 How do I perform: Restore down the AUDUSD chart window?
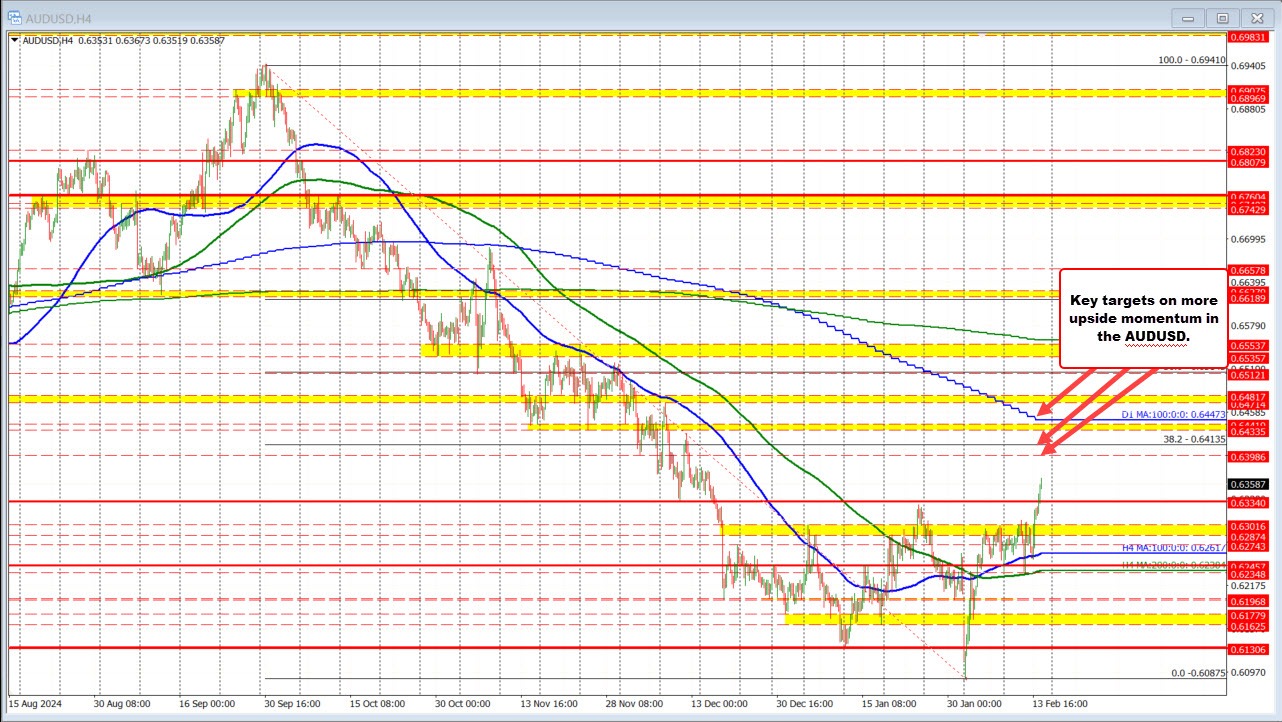pos(1222,17)
